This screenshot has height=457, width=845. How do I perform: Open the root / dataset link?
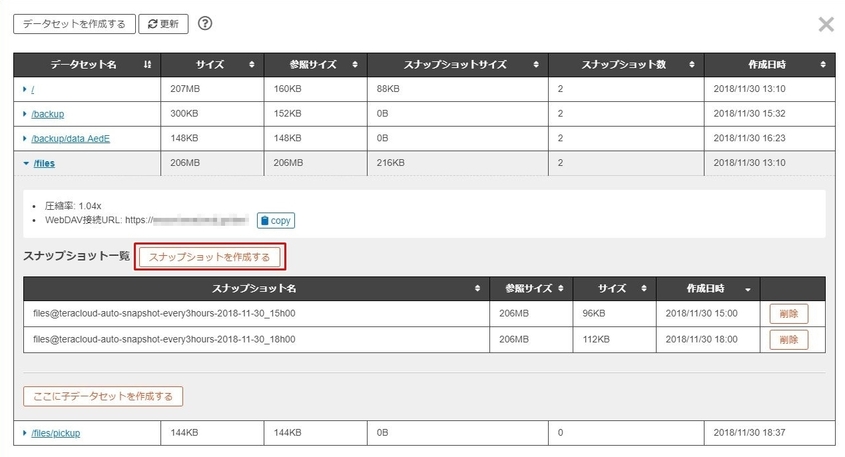[35, 89]
